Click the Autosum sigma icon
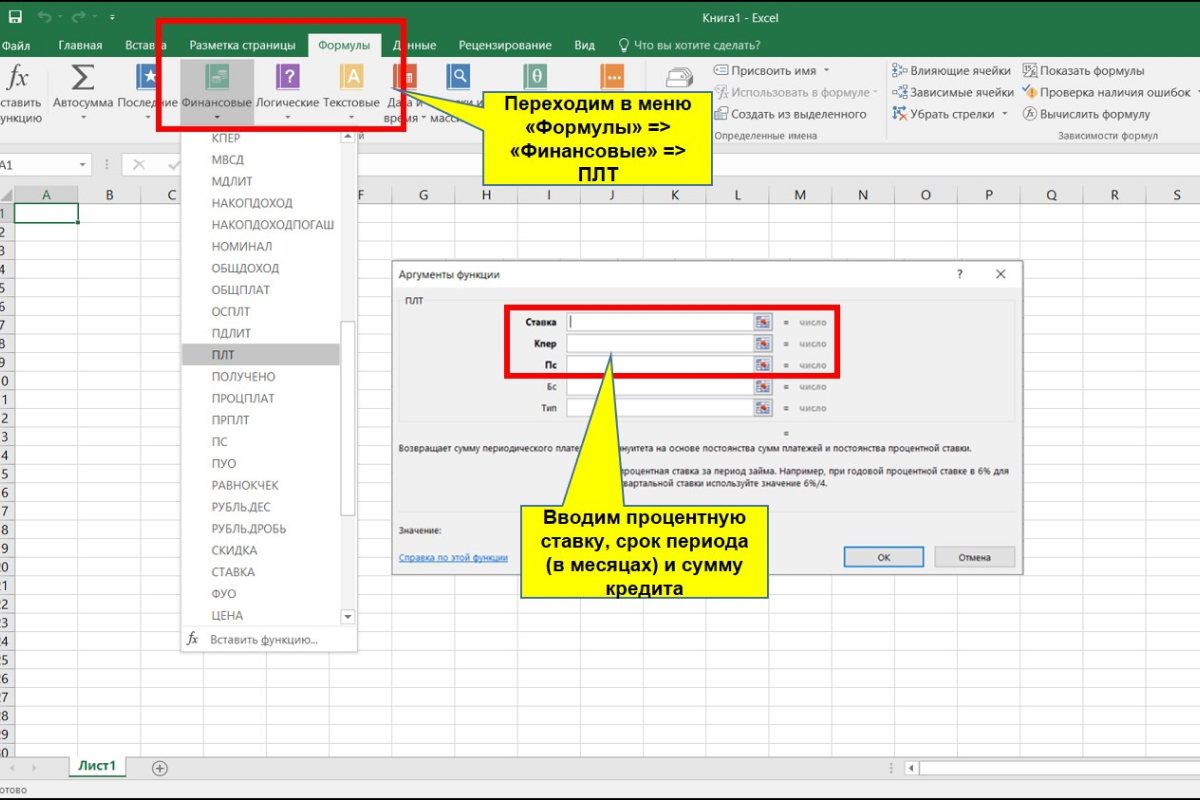Viewport: 1200px width, 800px height. click(x=82, y=78)
